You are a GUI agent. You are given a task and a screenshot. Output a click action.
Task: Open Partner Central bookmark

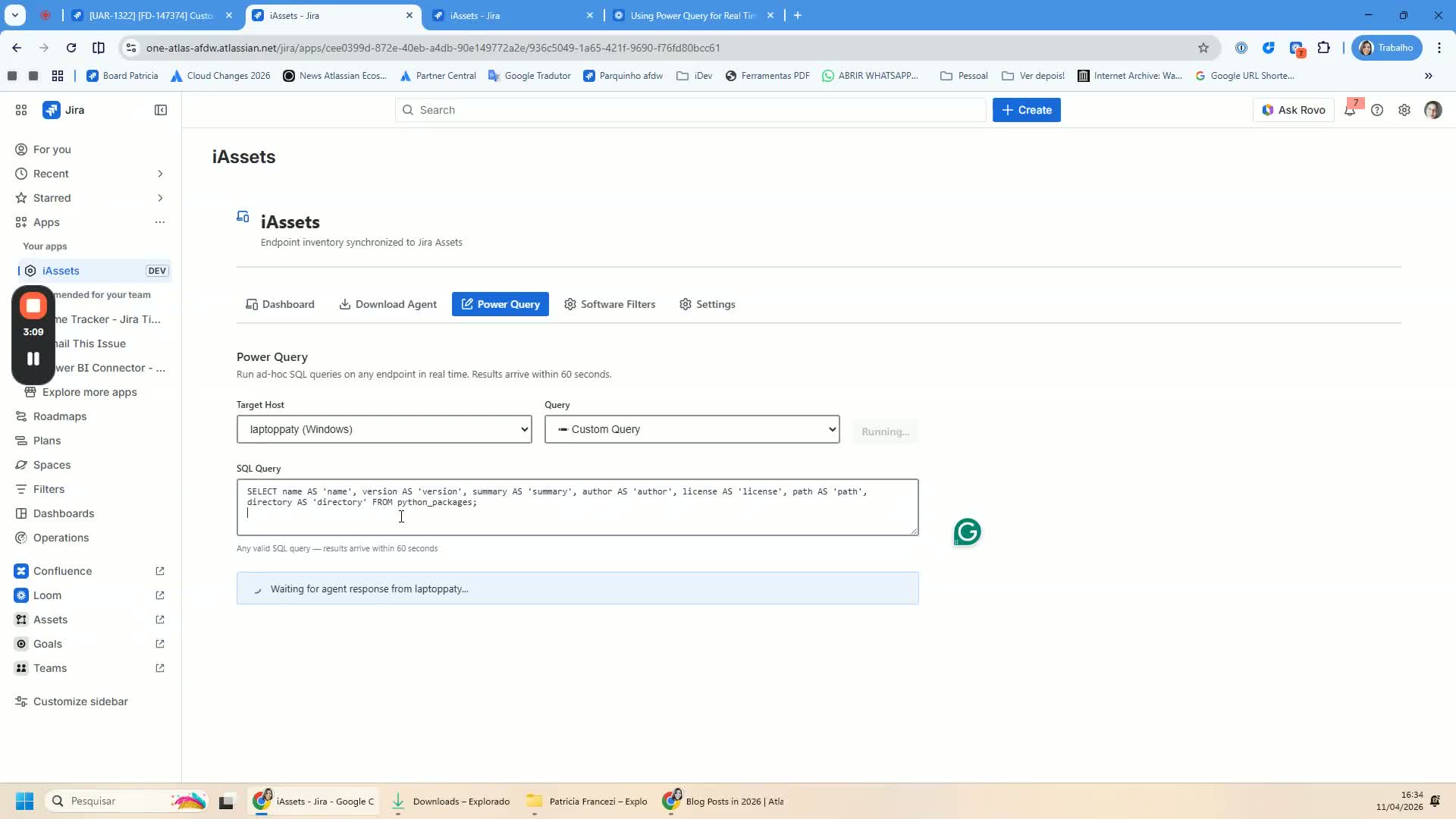438,76
